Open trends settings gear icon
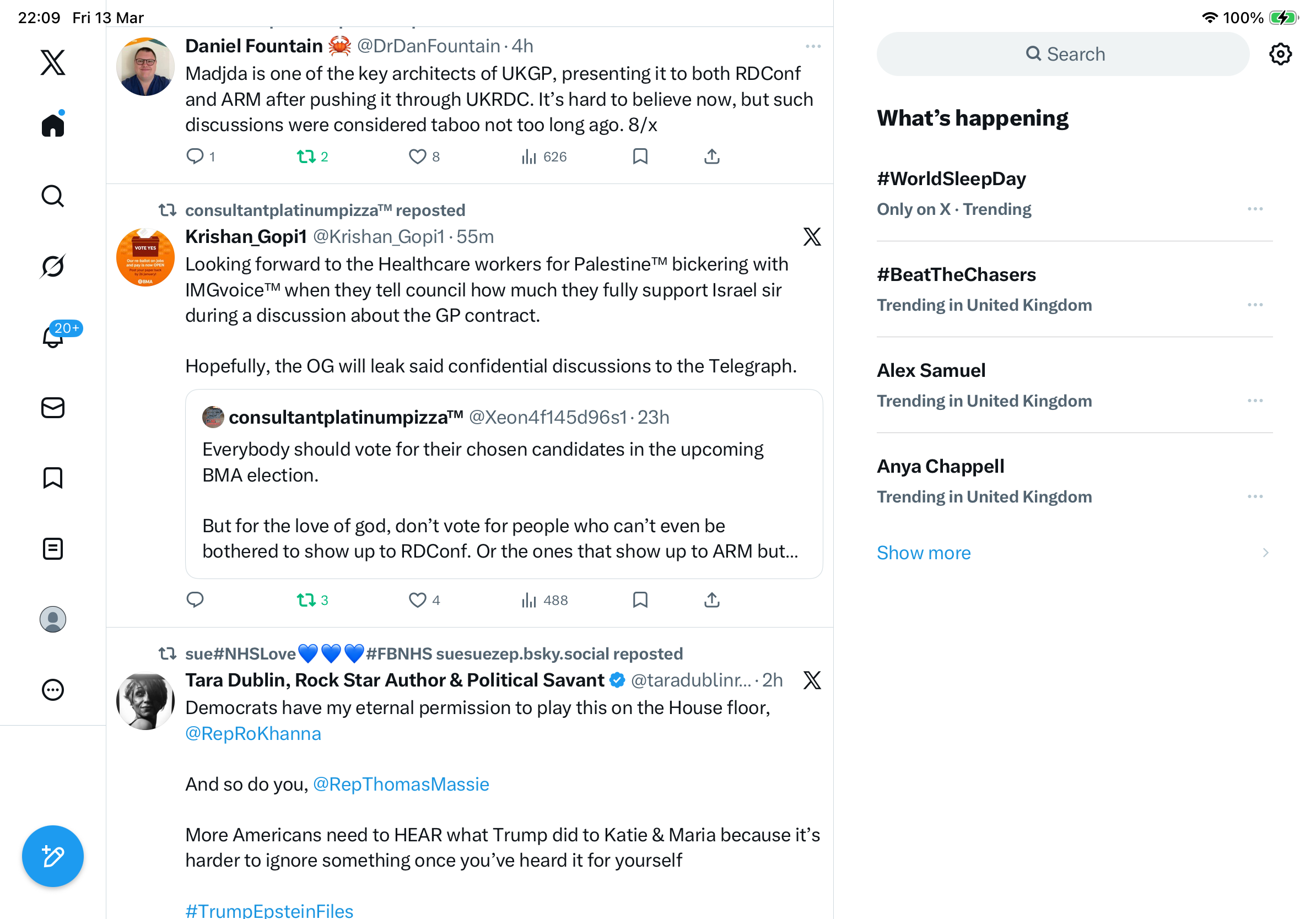This screenshot has height=919, width=1316. [x=1280, y=54]
